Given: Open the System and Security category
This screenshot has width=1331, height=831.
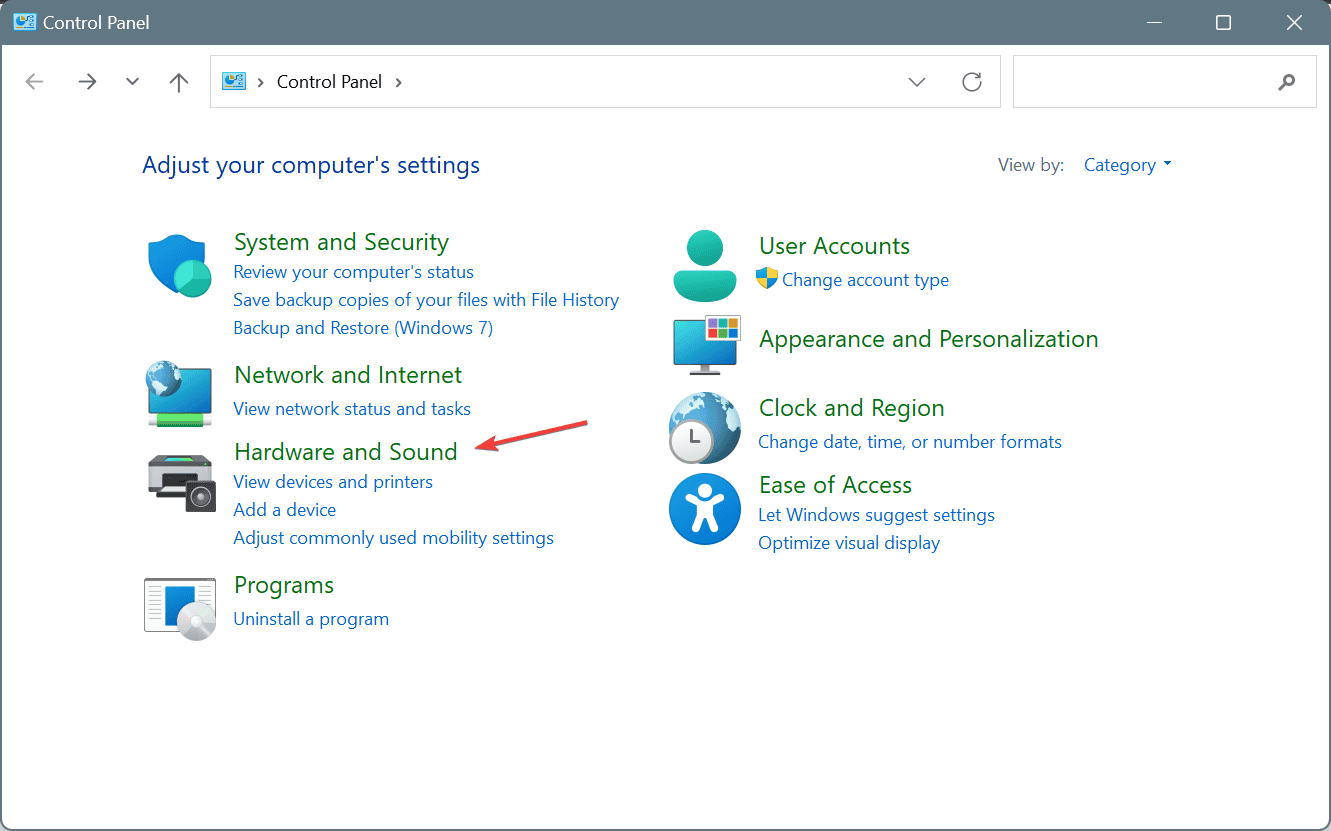Looking at the screenshot, I should pos(341,242).
